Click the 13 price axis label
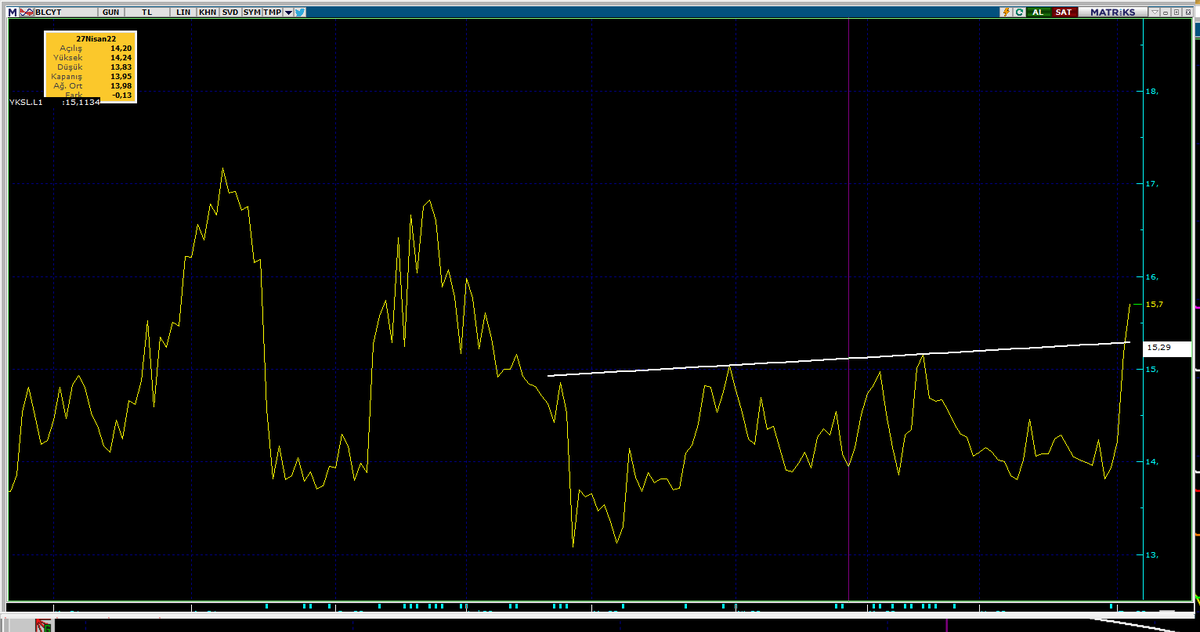This screenshot has height=632, width=1200. 1151,555
